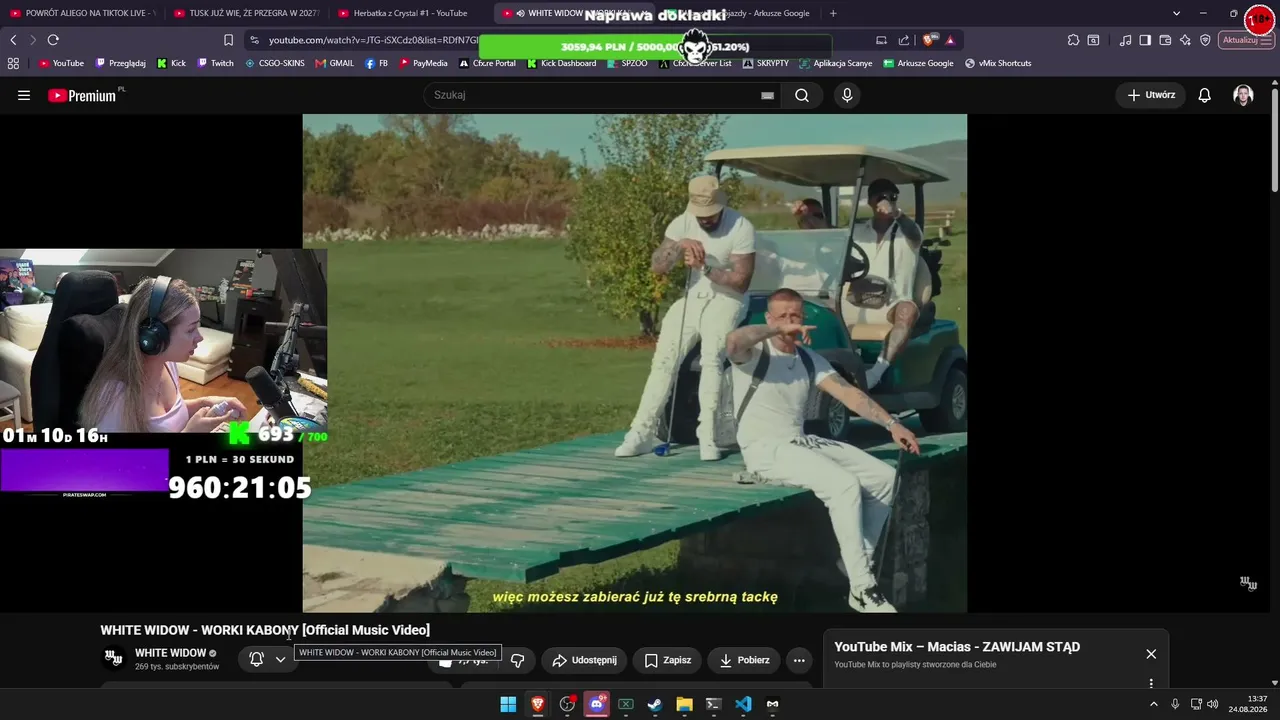Open the YouTube bookmark

pyautogui.click(x=61, y=63)
